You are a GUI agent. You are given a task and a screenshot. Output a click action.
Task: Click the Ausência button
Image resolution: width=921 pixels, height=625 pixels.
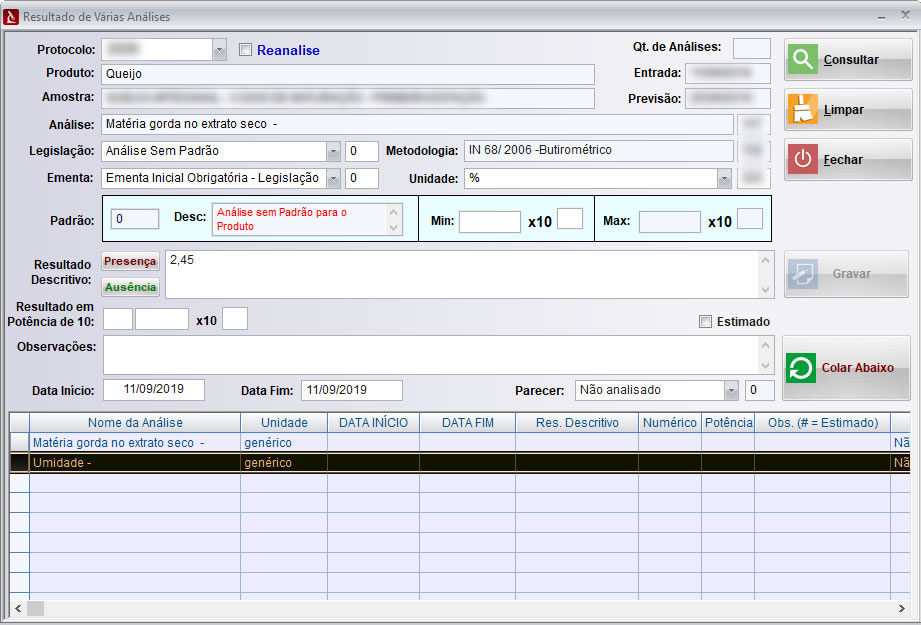click(x=130, y=287)
